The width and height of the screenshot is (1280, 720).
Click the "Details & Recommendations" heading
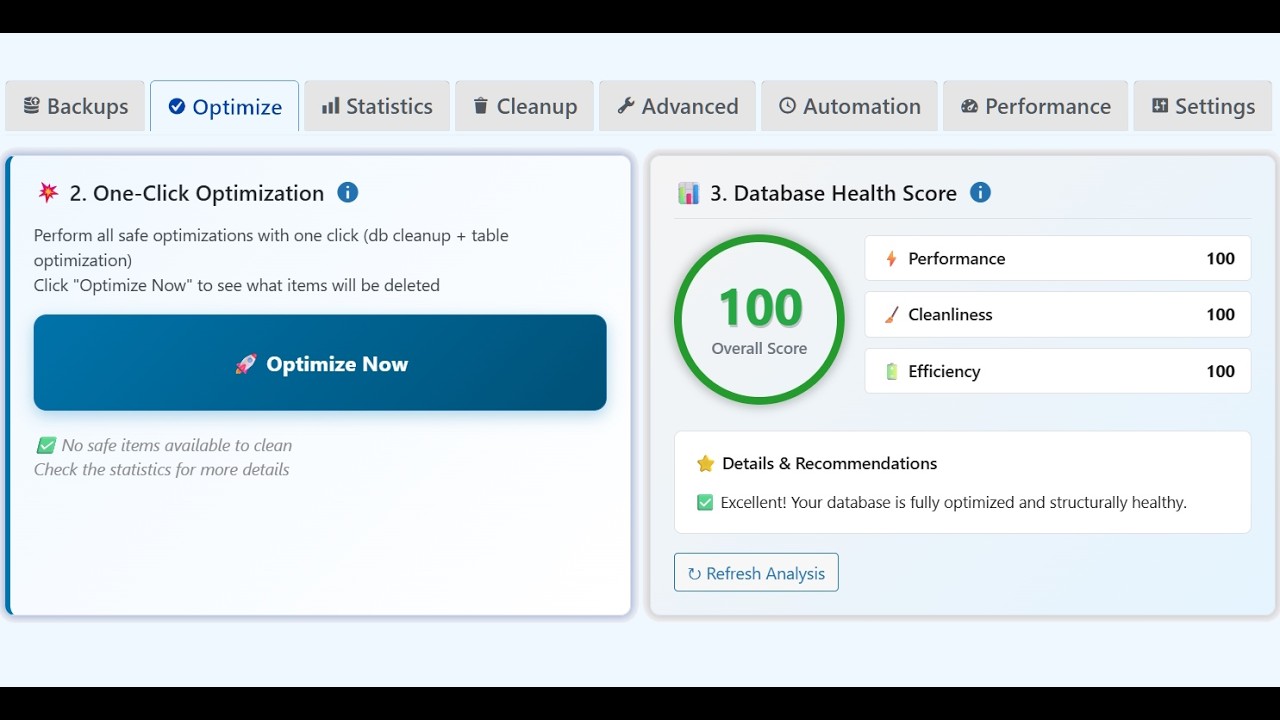(829, 463)
